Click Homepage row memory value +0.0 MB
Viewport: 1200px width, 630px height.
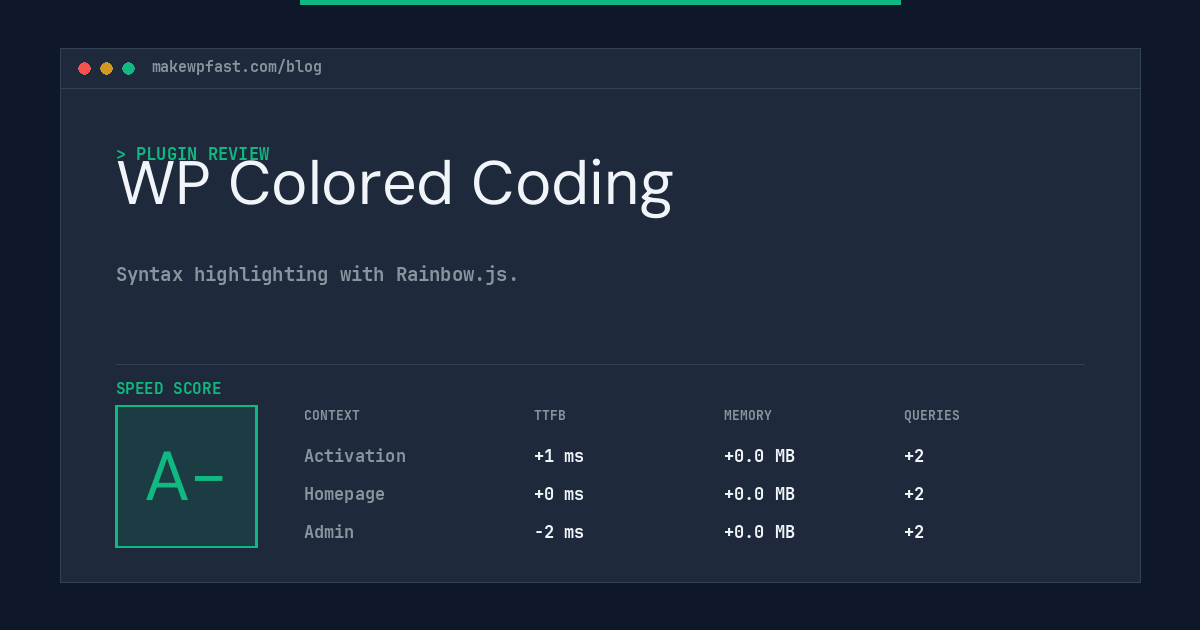[x=759, y=494]
